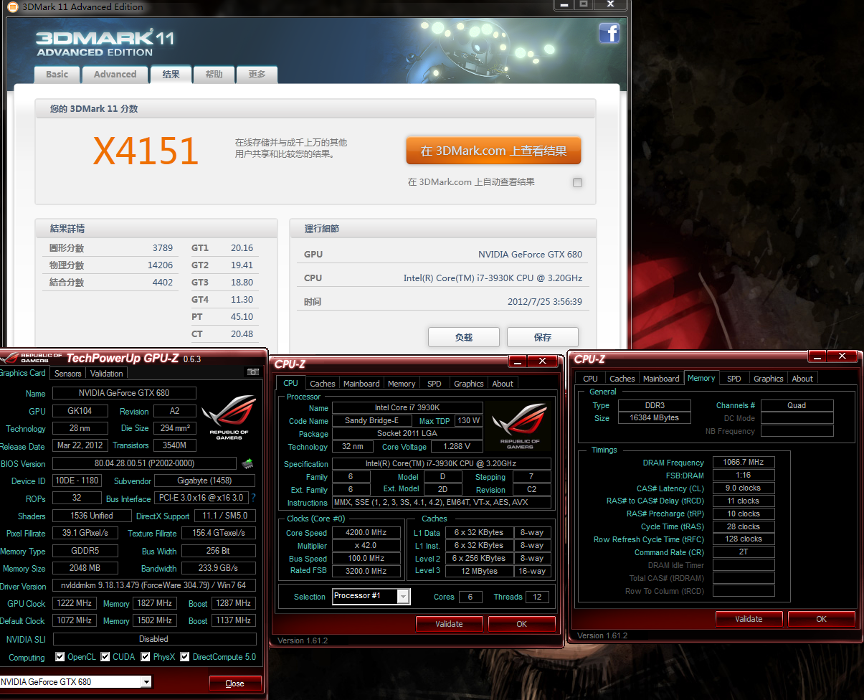The height and width of the screenshot is (700, 864).
Task: Click the Core Speed 4200.0 MHz value
Action: (x=366, y=532)
